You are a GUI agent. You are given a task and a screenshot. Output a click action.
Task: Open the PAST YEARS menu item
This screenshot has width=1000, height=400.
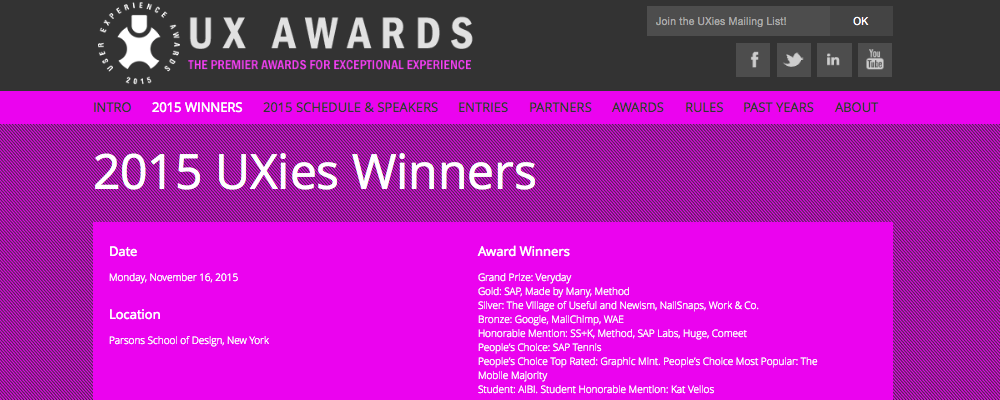(778, 107)
